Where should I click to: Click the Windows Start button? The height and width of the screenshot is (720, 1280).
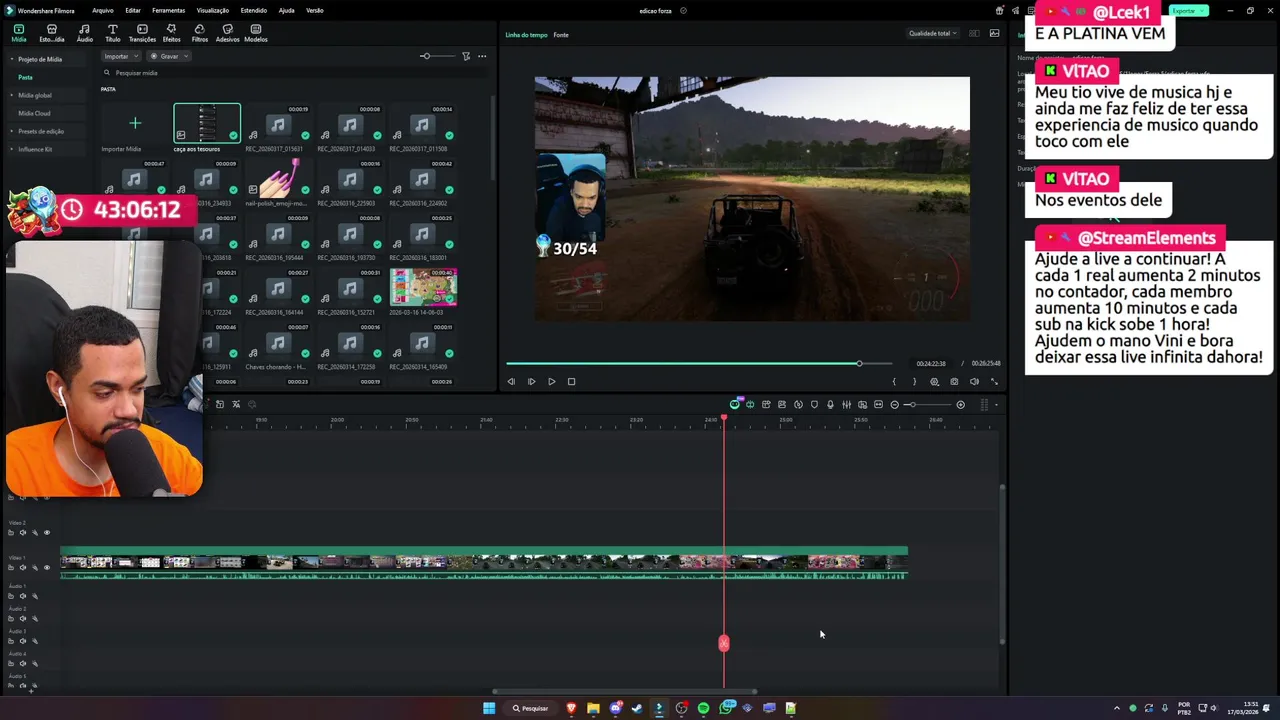tap(489, 708)
